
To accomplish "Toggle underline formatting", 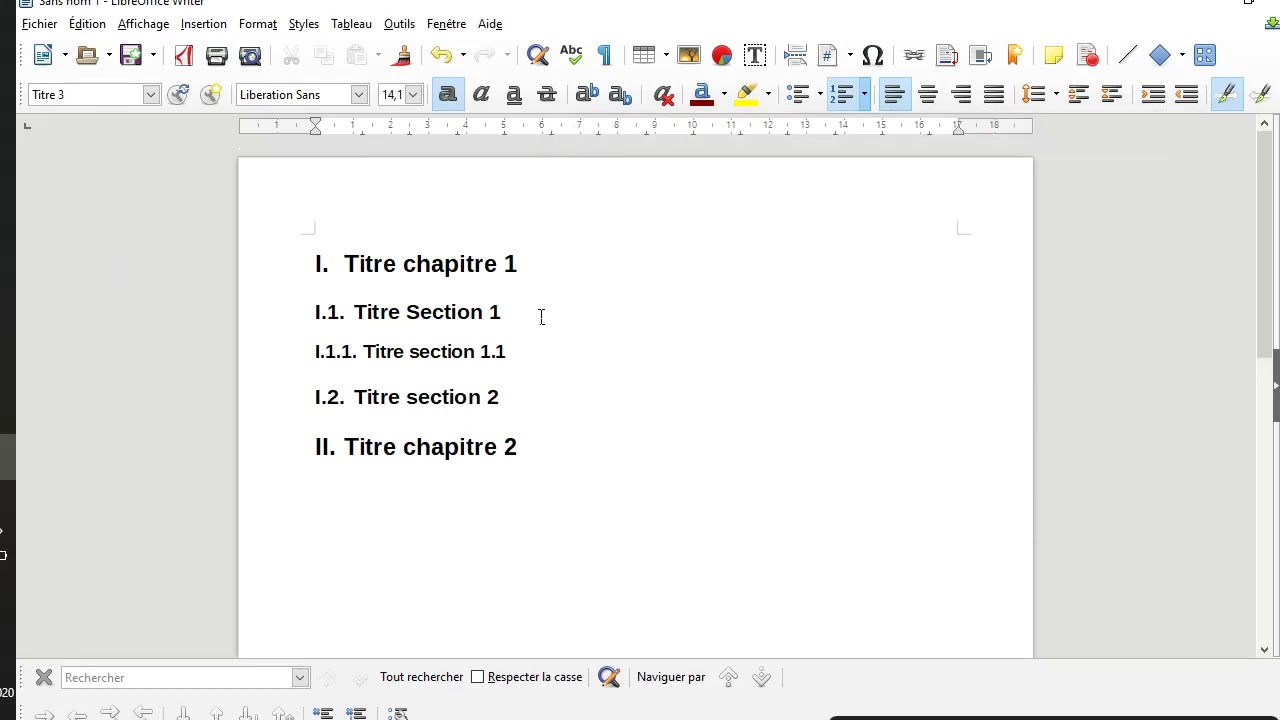I will click(x=514, y=95).
